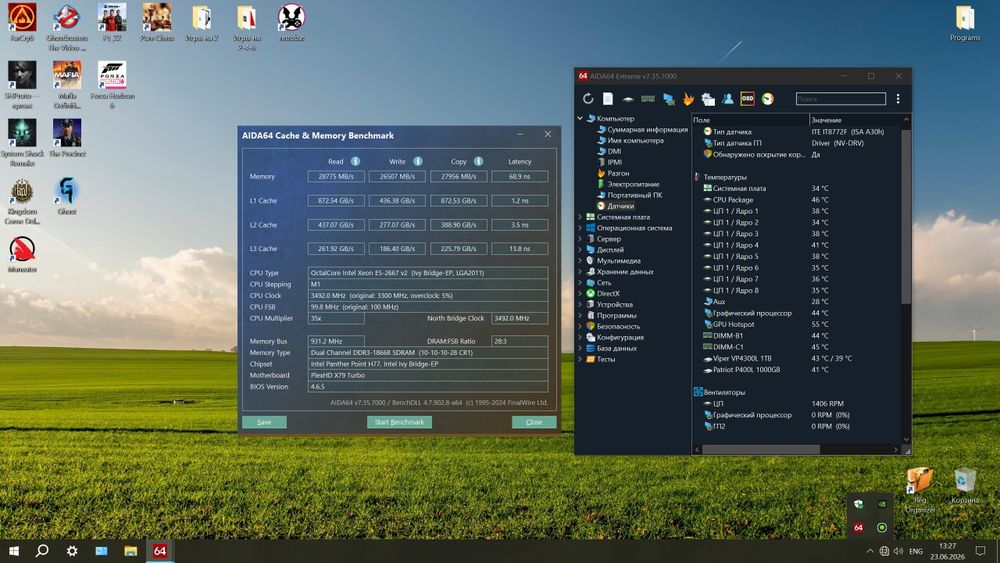Viewport: 1000px width, 563px height.
Task: Select Датчики in the tree
Action: tap(621, 206)
